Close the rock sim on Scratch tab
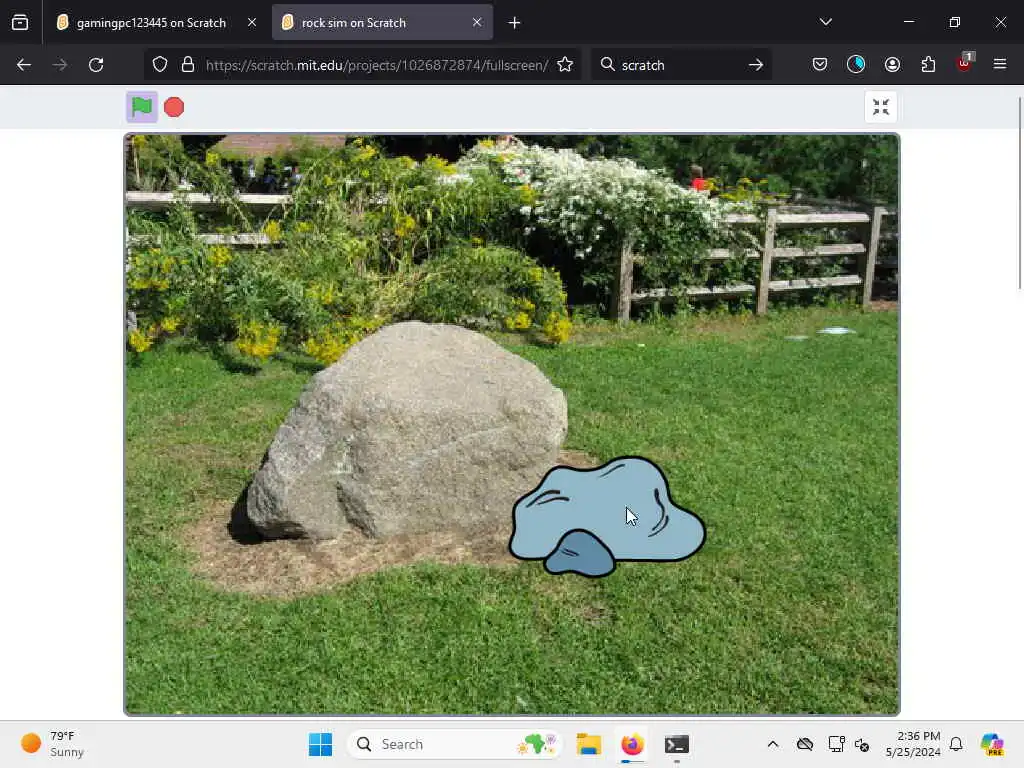 coord(477,22)
